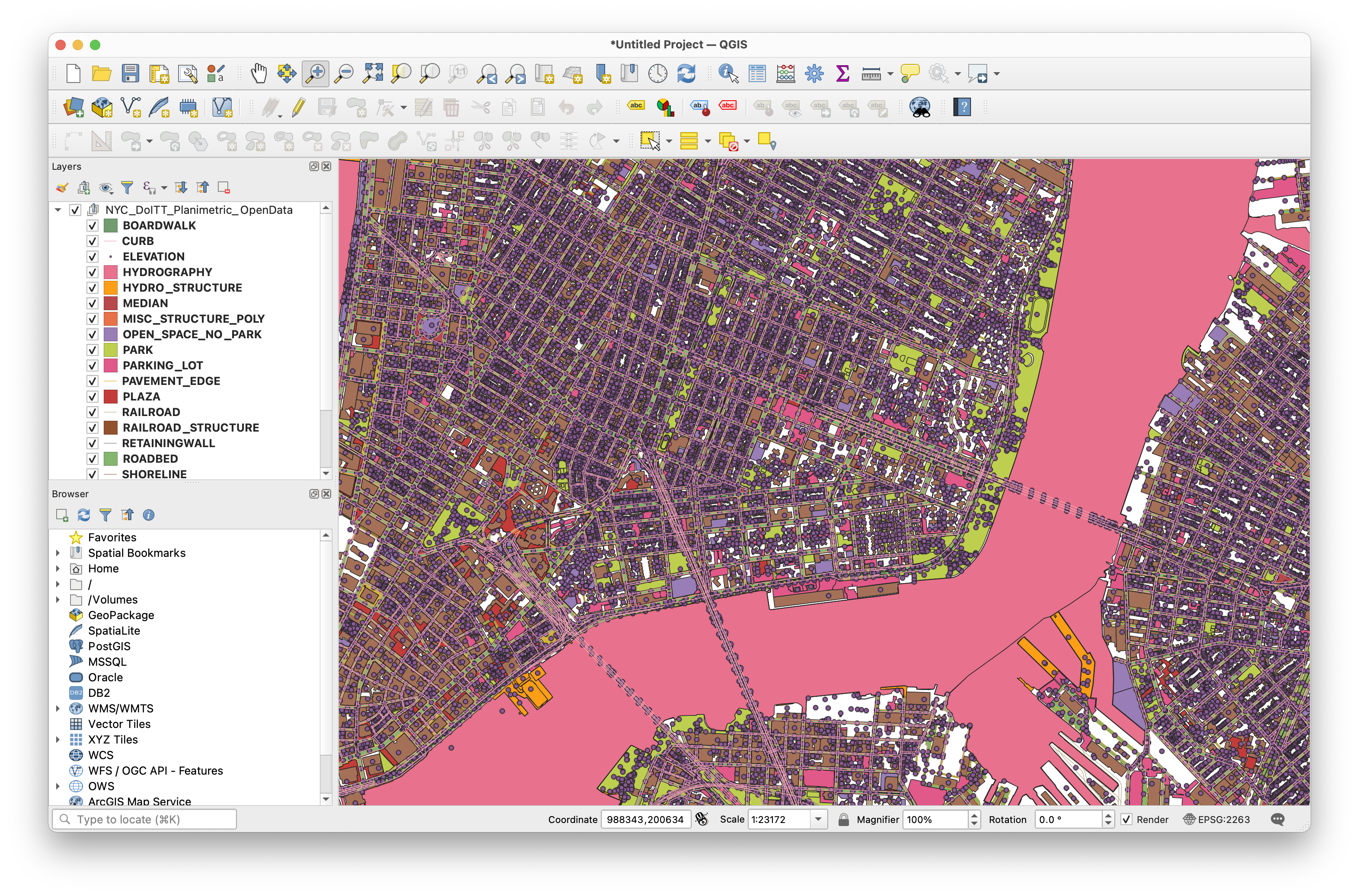Click the Save Project floppy icon
This screenshot has height=896, width=1359.
[x=131, y=74]
